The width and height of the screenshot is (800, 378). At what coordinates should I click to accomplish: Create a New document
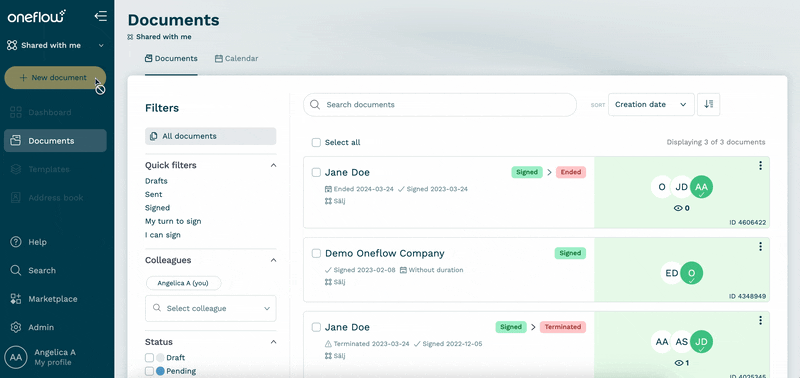pos(55,78)
